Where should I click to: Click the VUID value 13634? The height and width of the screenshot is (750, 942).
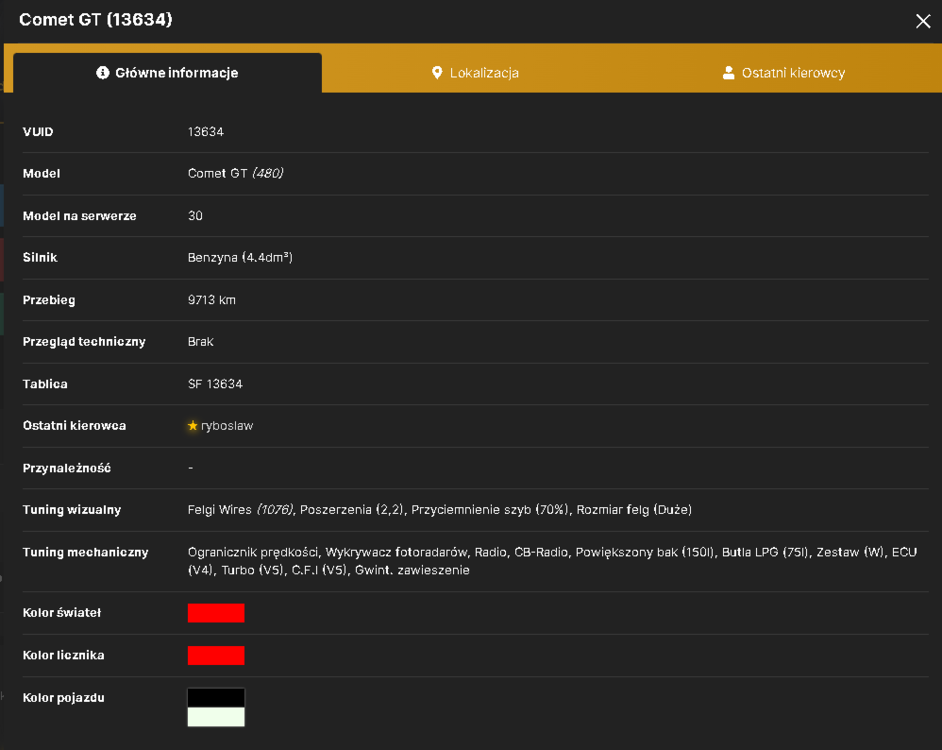[x=205, y=132]
